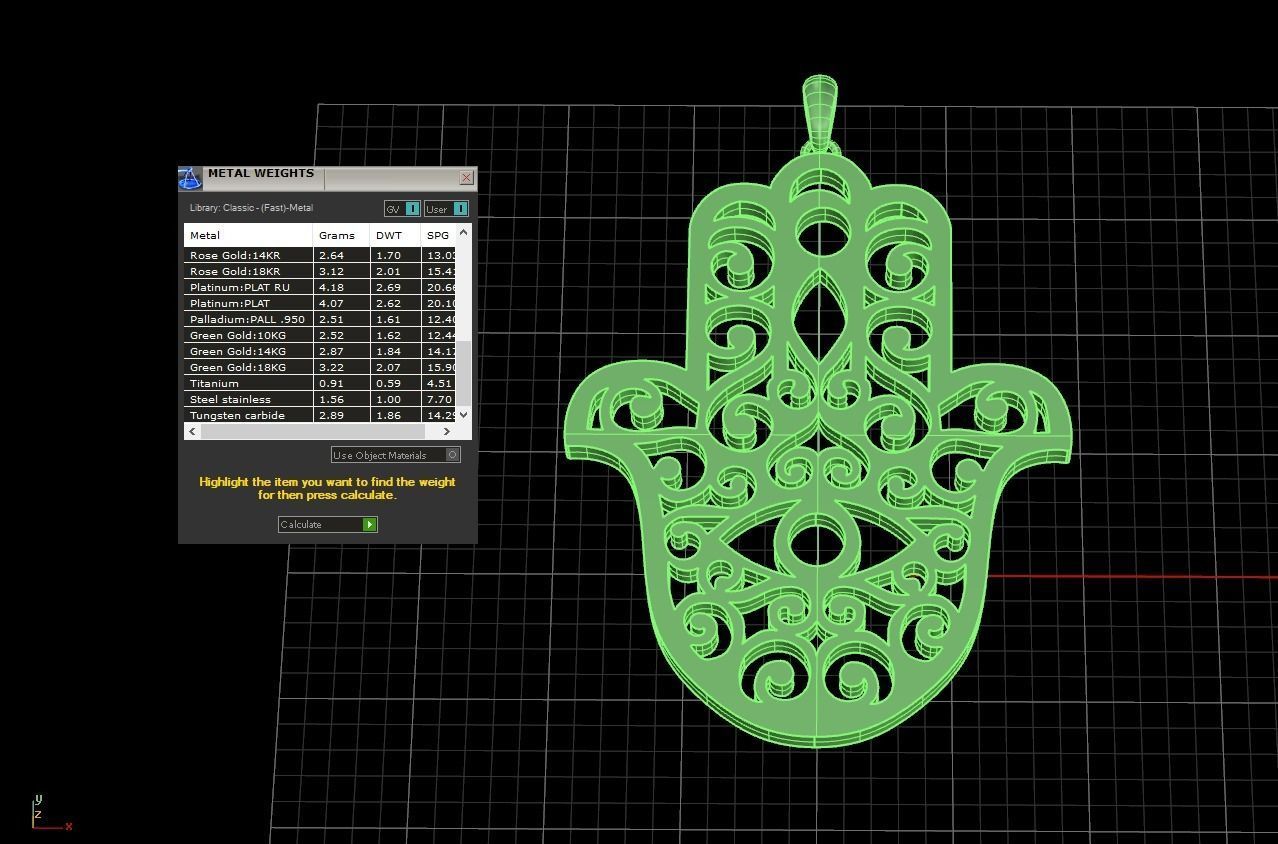1278x844 pixels.
Task: Click the SPG column header
Action: coord(438,235)
